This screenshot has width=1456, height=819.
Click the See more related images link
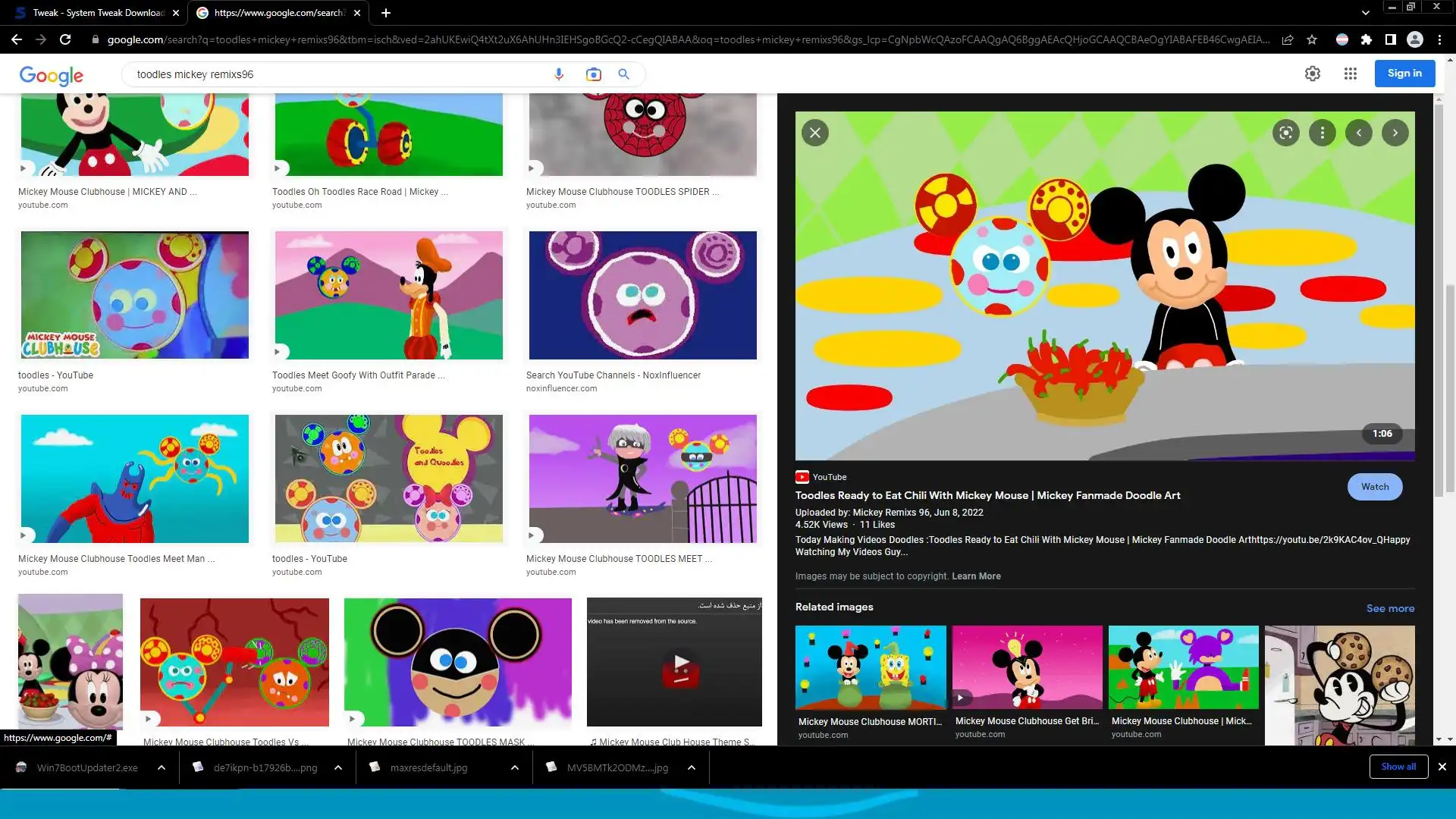1389,608
